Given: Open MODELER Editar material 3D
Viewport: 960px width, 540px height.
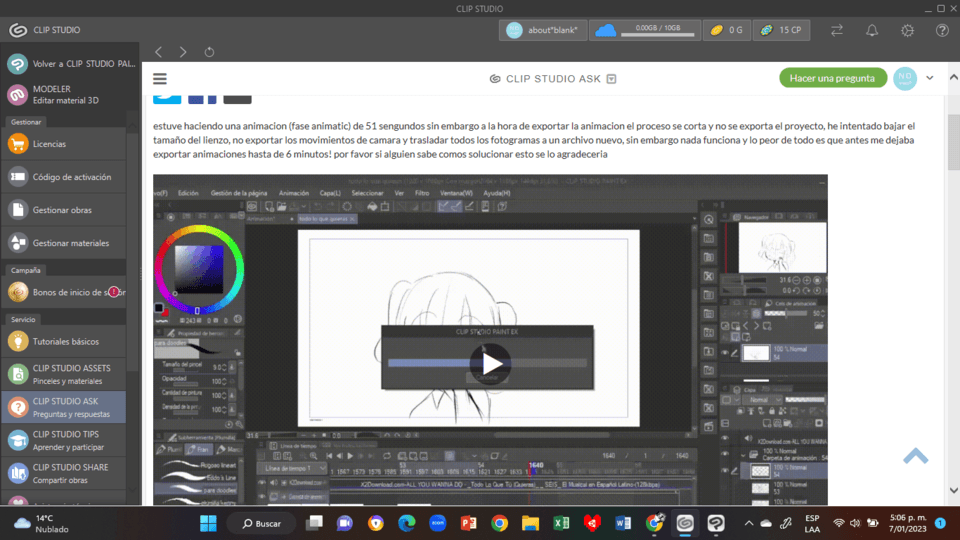Looking at the screenshot, I should [71, 95].
